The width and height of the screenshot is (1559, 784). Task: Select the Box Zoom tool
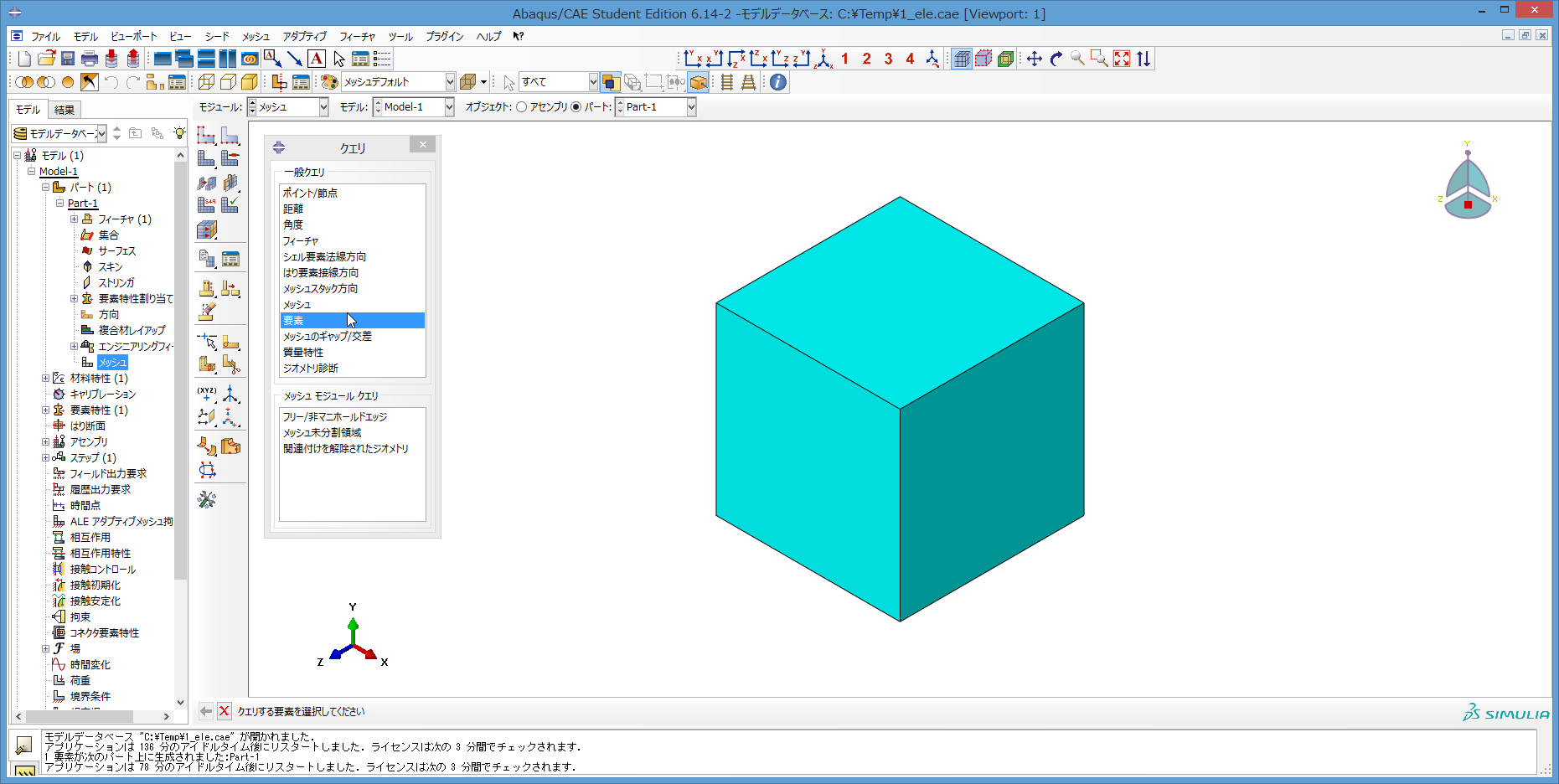tap(1100, 59)
